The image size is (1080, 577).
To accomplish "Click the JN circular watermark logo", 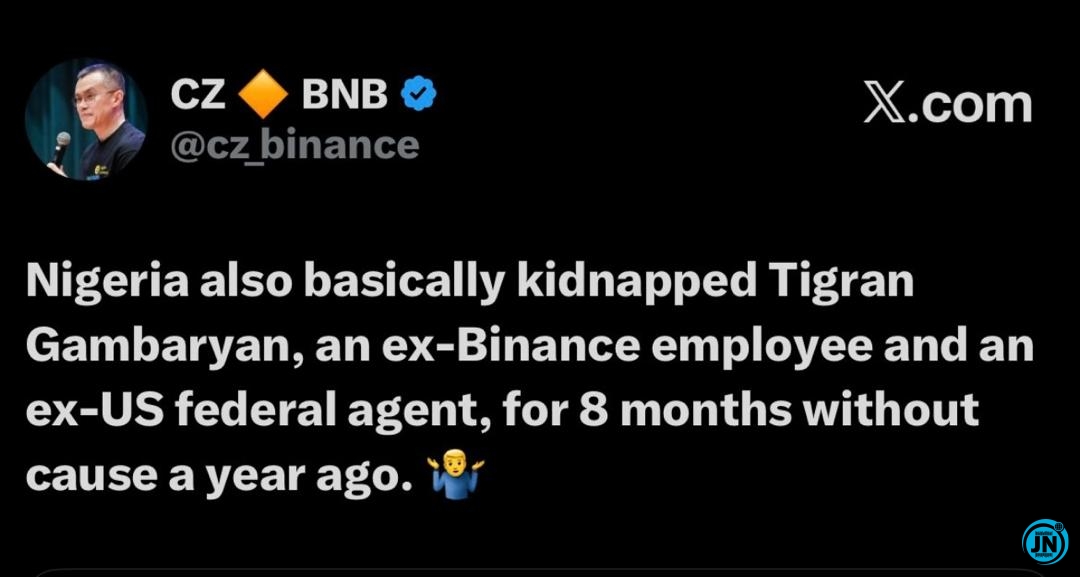I will coord(1045,541).
